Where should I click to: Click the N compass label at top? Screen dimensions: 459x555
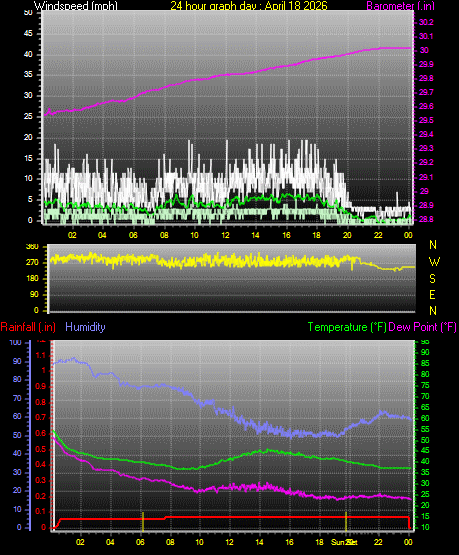tap(433, 245)
